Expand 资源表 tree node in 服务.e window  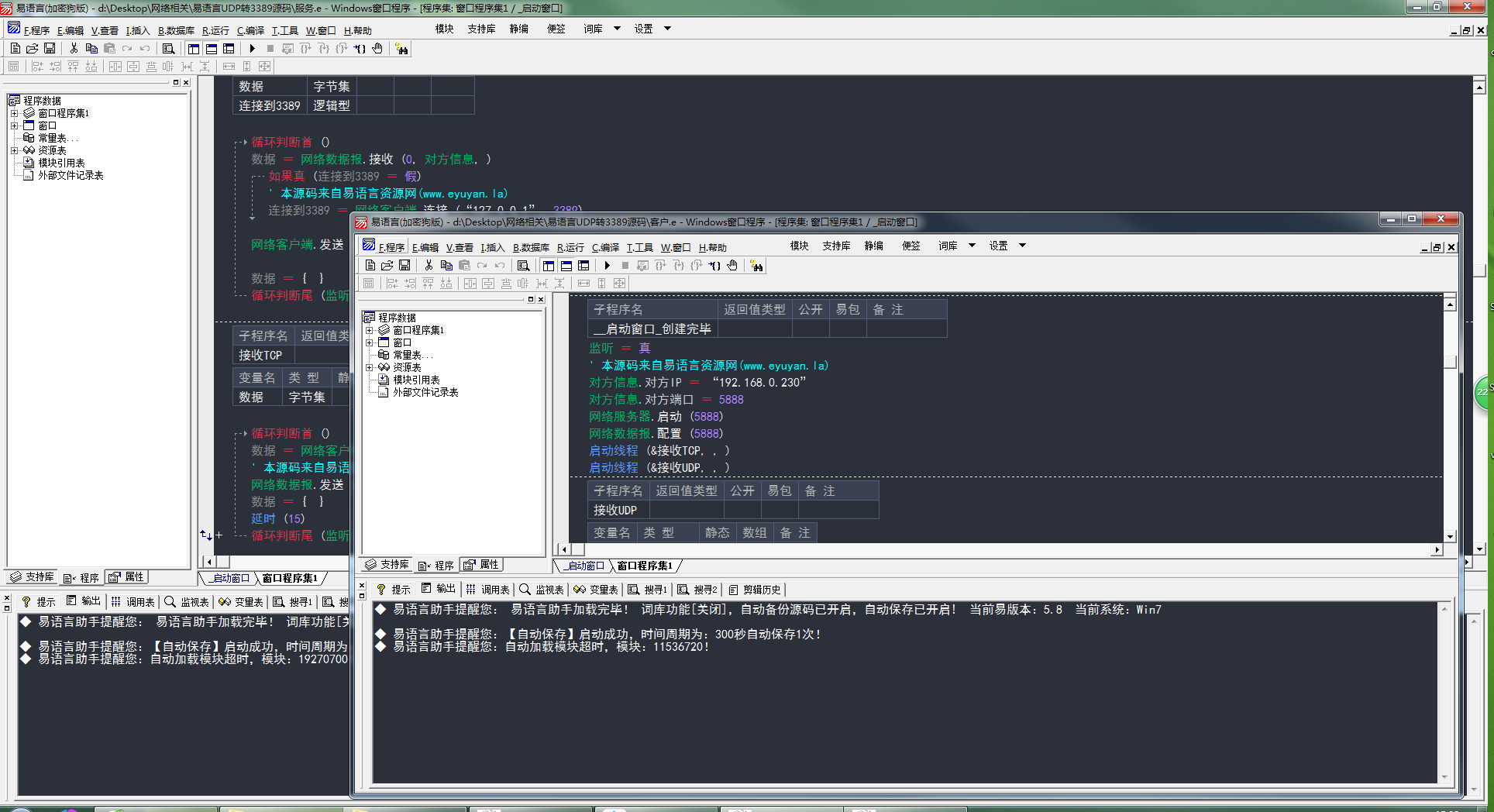[15, 150]
